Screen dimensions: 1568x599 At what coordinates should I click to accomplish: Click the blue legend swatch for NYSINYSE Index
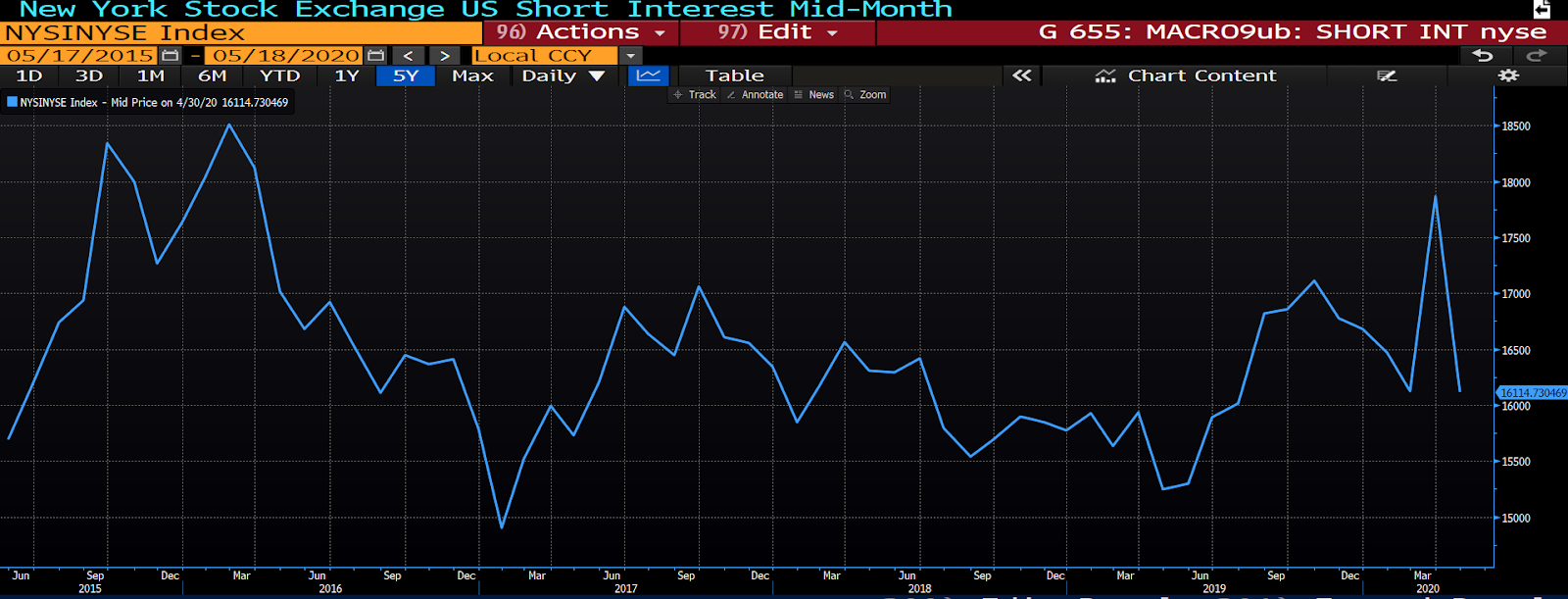pos(12,102)
